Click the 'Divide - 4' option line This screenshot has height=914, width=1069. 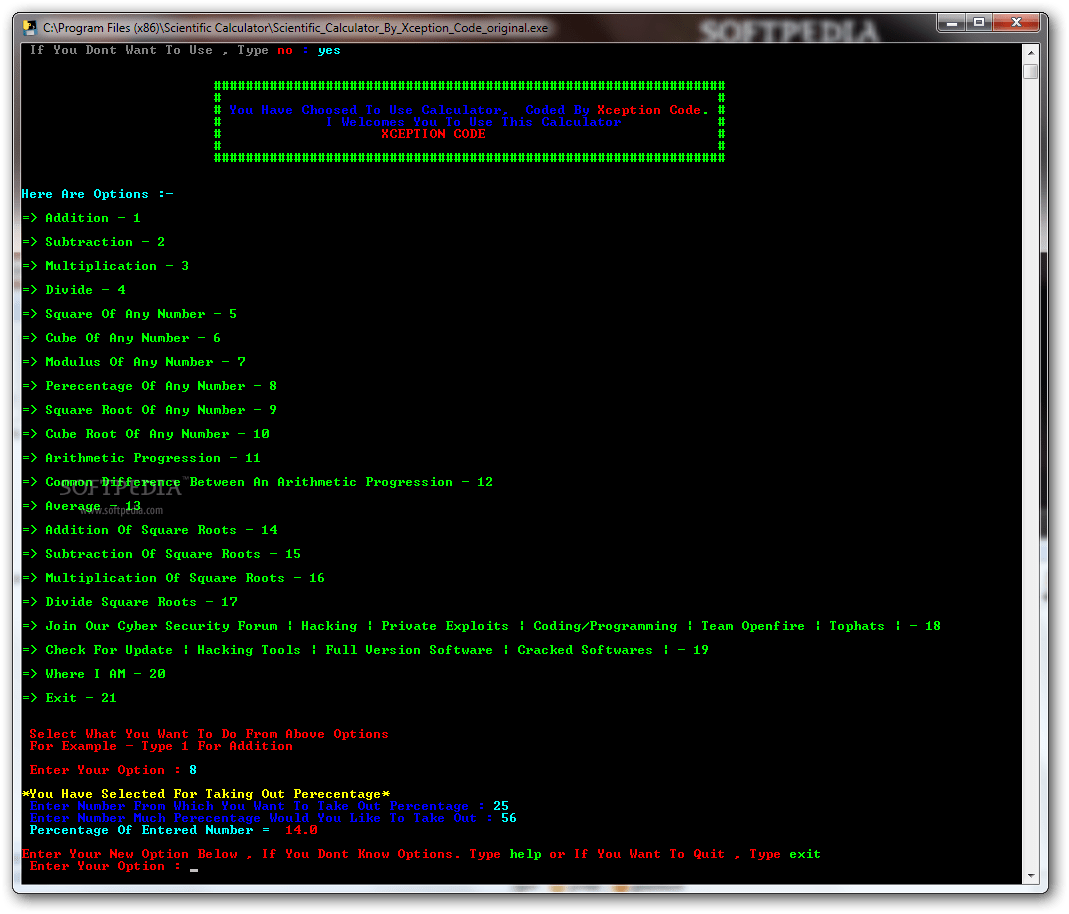coord(74,290)
